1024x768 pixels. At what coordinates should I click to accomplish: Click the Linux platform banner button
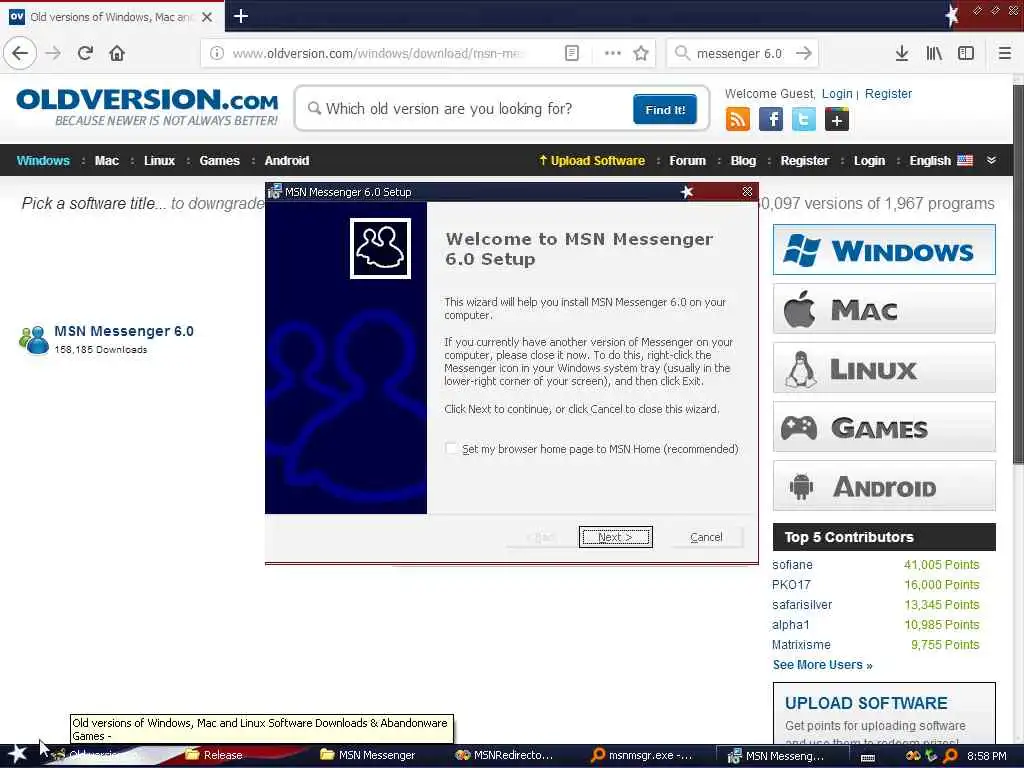pyautogui.click(x=884, y=368)
